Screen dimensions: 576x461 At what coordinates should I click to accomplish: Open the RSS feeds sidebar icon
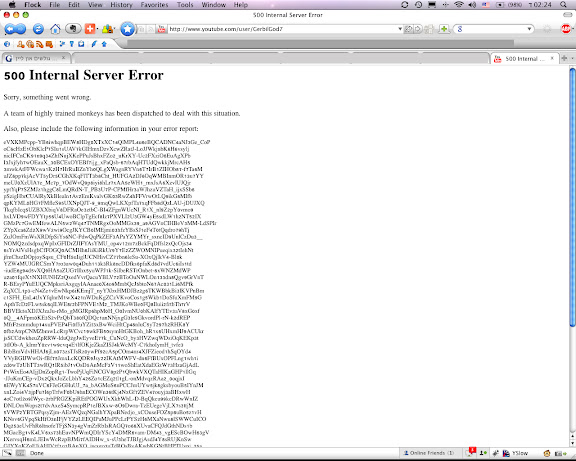click(39, 44)
